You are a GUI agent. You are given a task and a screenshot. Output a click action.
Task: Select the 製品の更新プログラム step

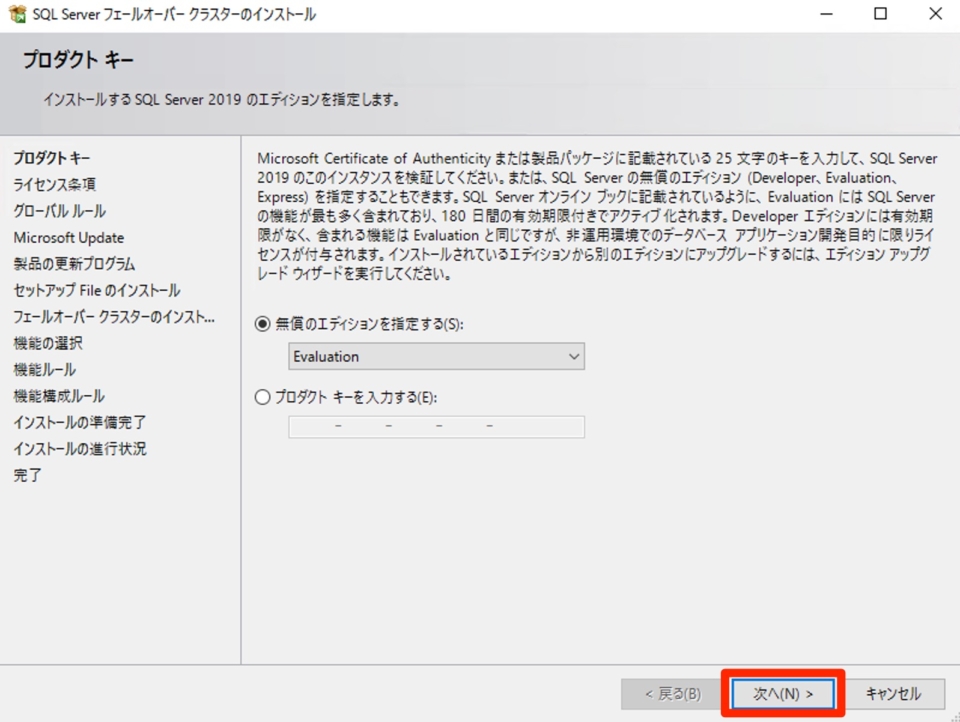pos(74,264)
